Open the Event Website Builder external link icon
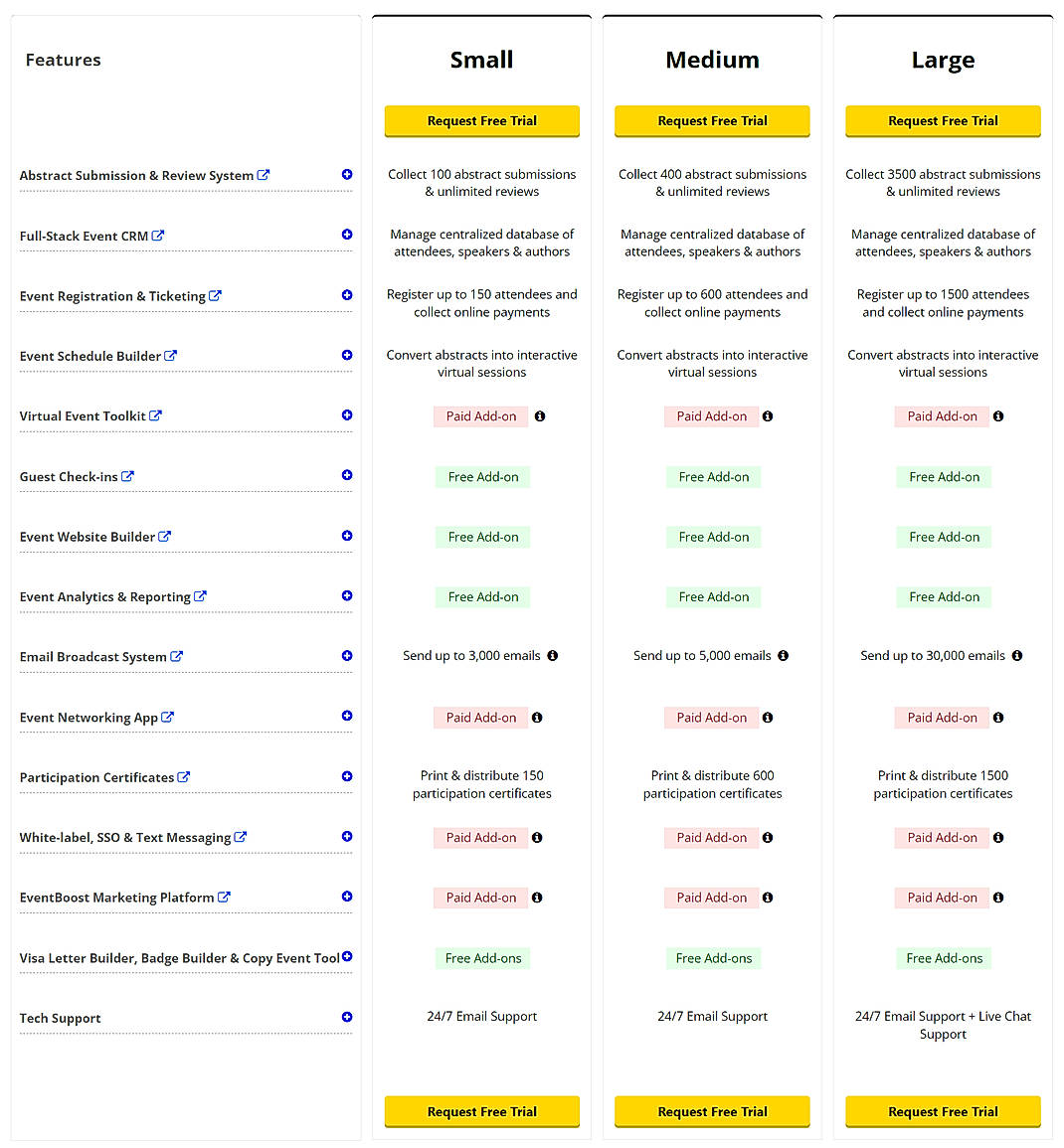The height and width of the screenshot is (1148, 1064). [x=166, y=536]
